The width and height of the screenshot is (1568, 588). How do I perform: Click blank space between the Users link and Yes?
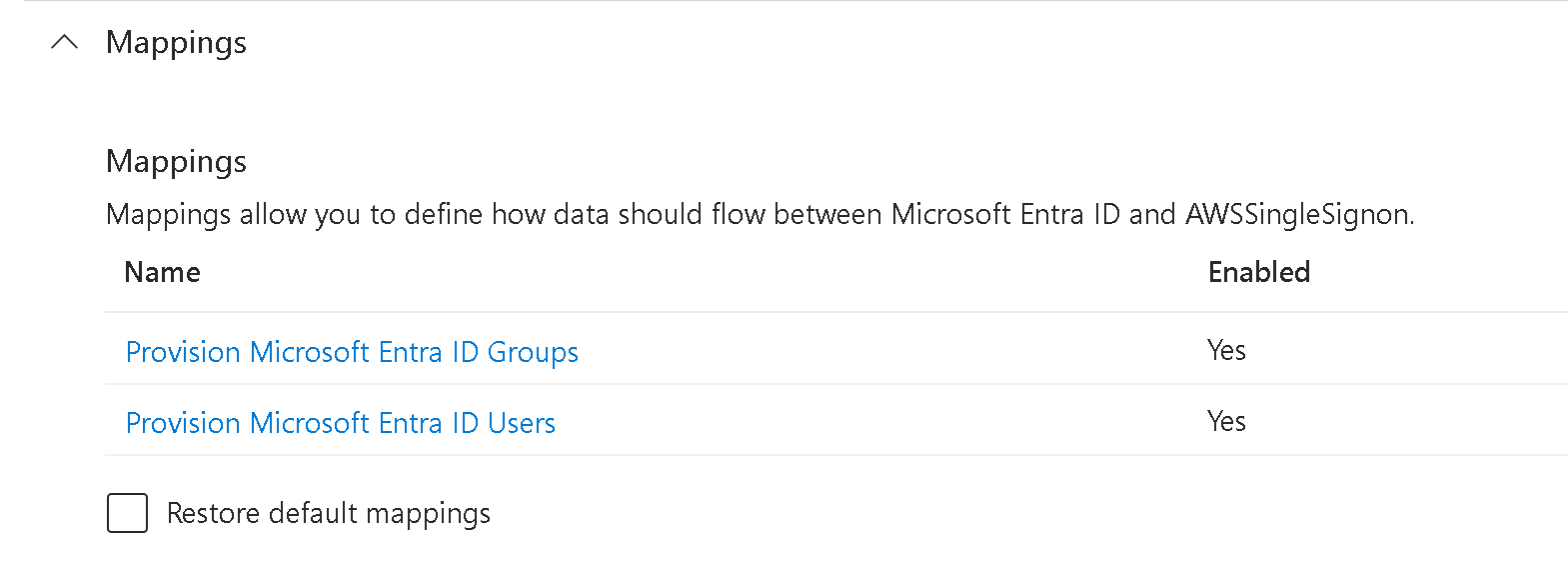pyautogui.click(x=879, y=421)
